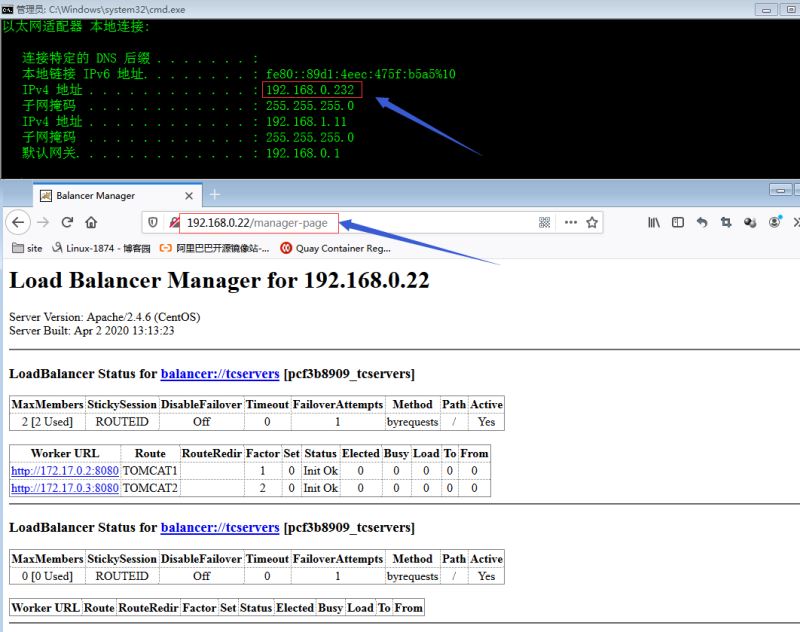Click the first balancer://tcservers link

click(220, 374)
